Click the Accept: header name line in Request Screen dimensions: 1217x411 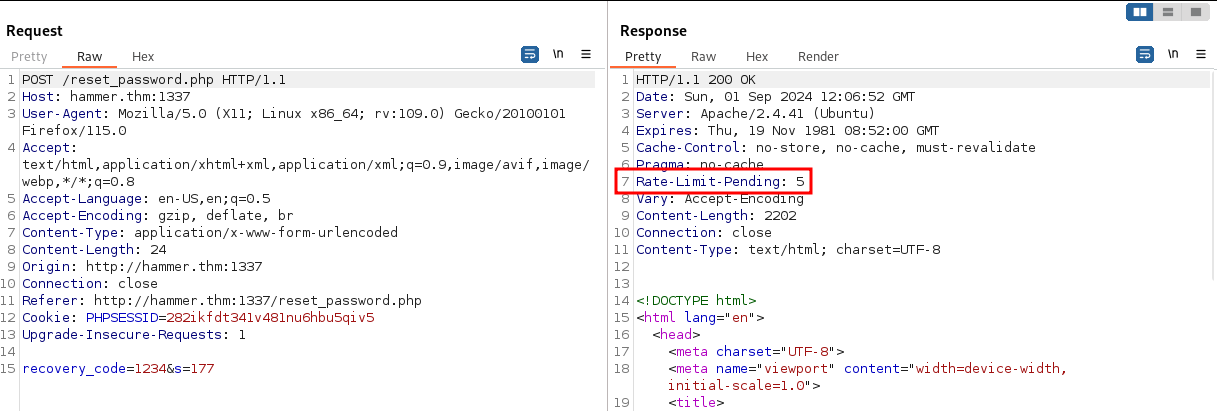coord(46,148)
